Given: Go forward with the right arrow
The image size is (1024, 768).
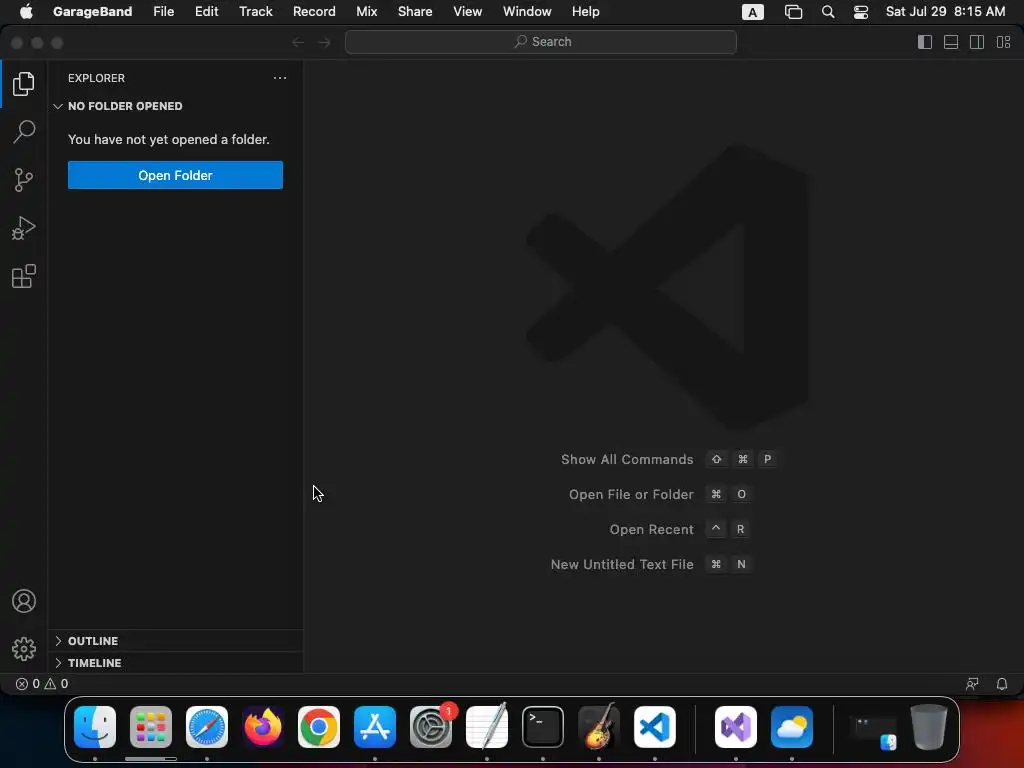Looking at the screenshot, I should (x=324, y=42).
